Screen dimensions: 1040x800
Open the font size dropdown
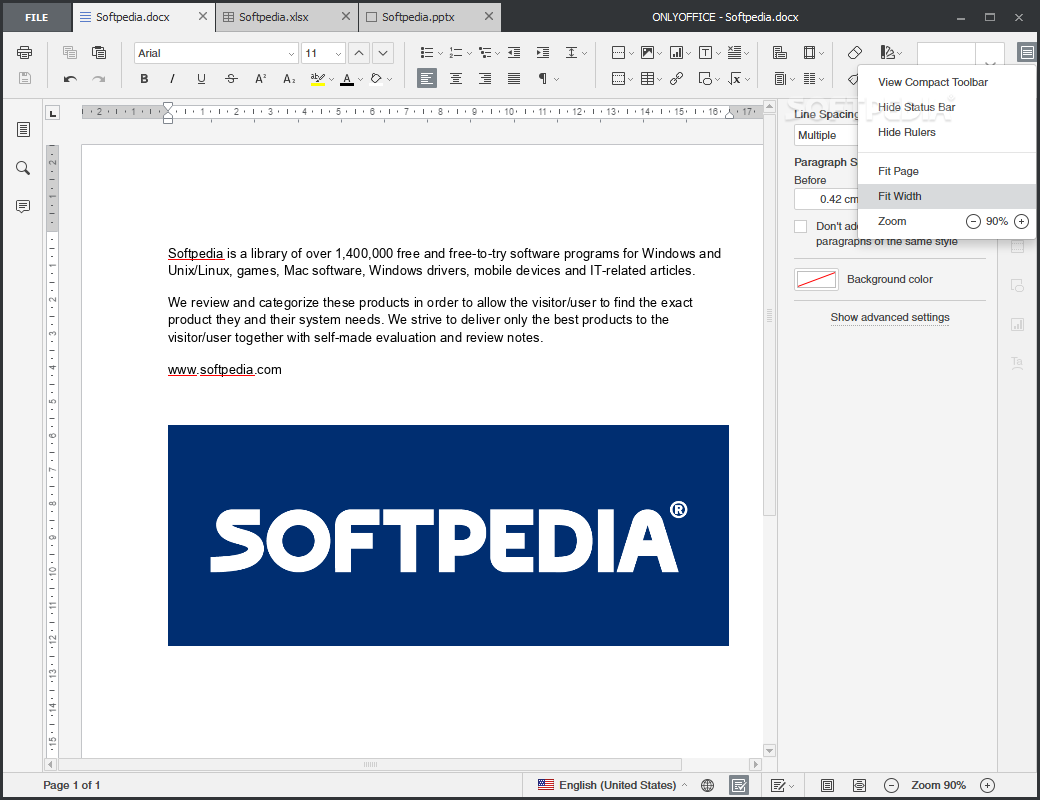pos(338,53)
